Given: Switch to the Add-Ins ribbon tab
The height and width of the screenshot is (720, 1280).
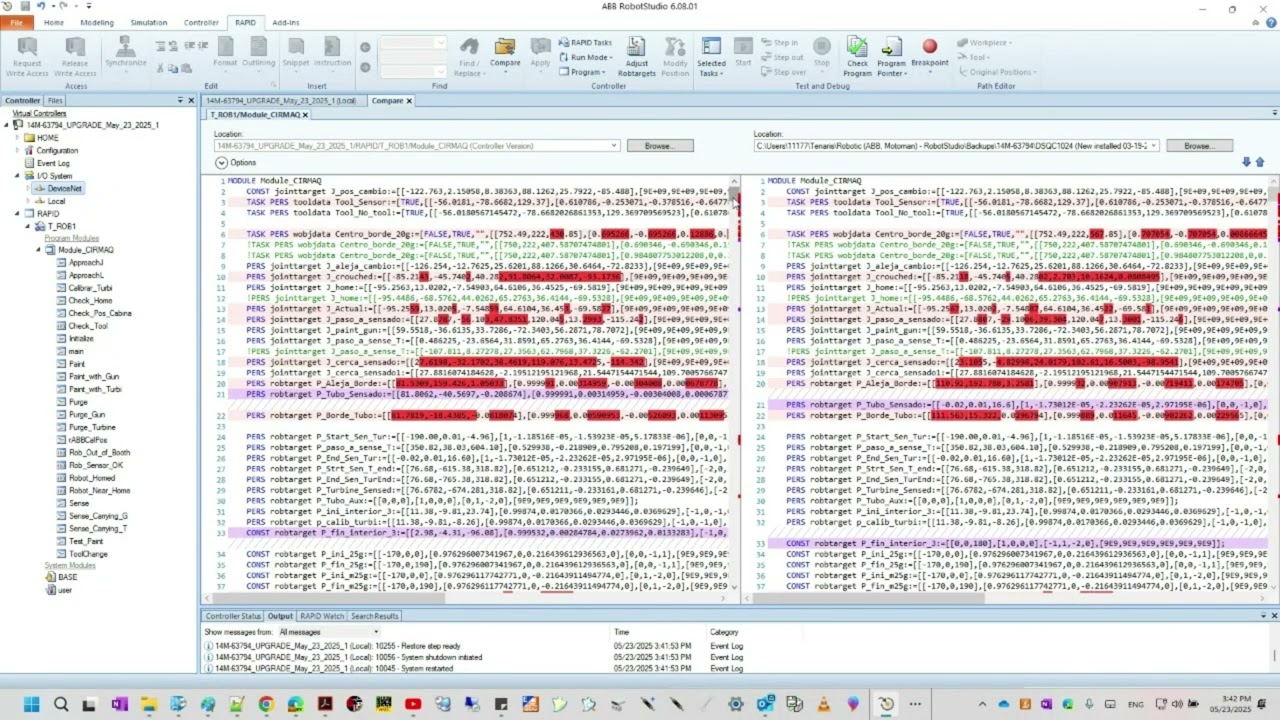Looking at the screenshot, I should point(285,22).
